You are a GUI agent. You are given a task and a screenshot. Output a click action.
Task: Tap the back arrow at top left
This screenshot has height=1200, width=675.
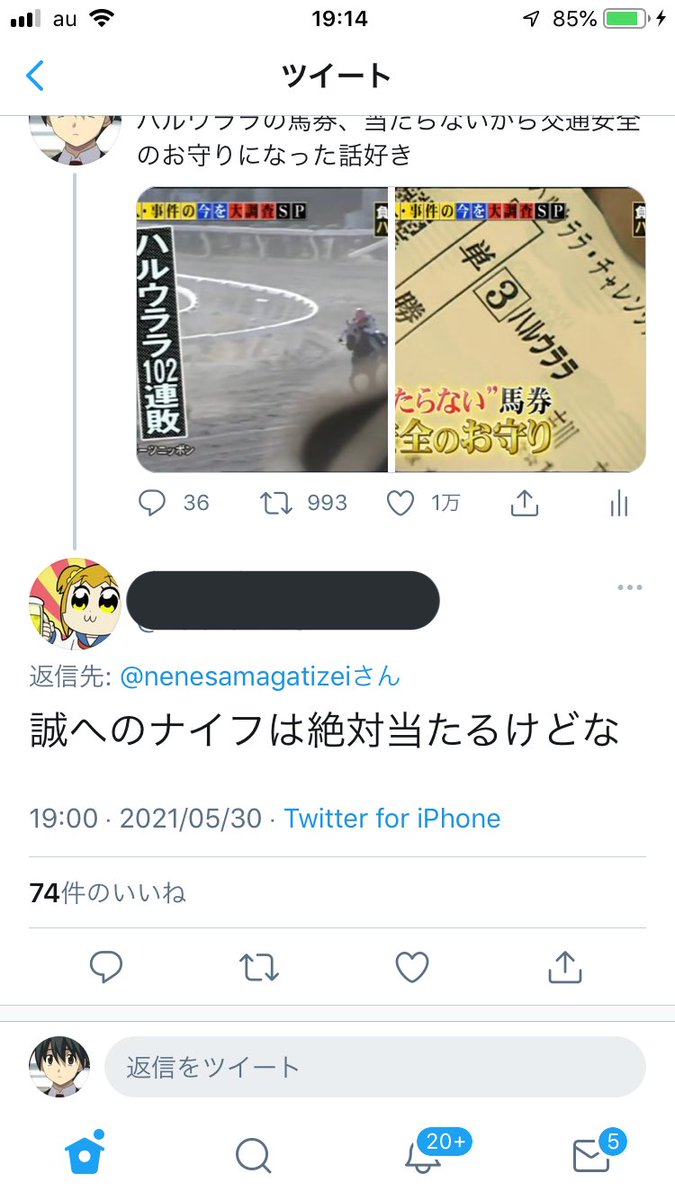(35, 76)
